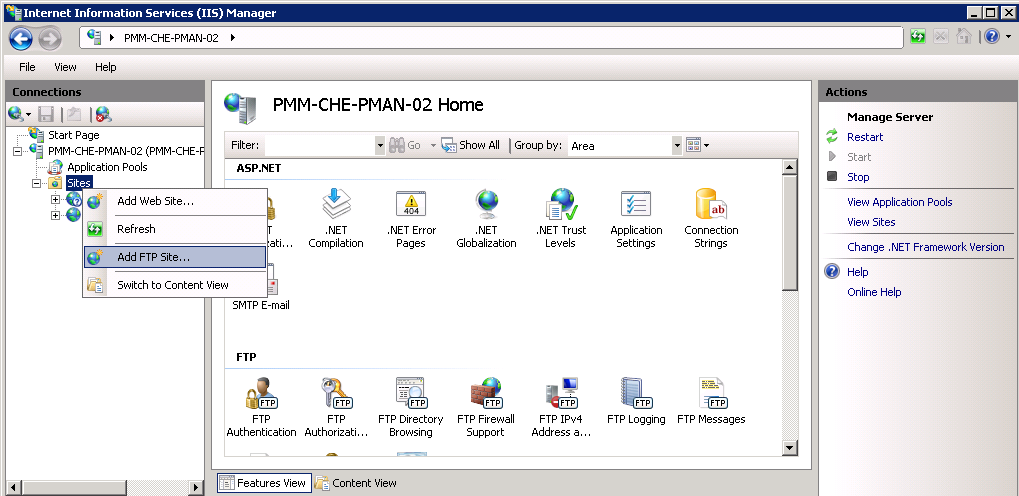Open FTP Authentication feature
The width and height of the screenshot is (1019, 496).
[261, 407]
